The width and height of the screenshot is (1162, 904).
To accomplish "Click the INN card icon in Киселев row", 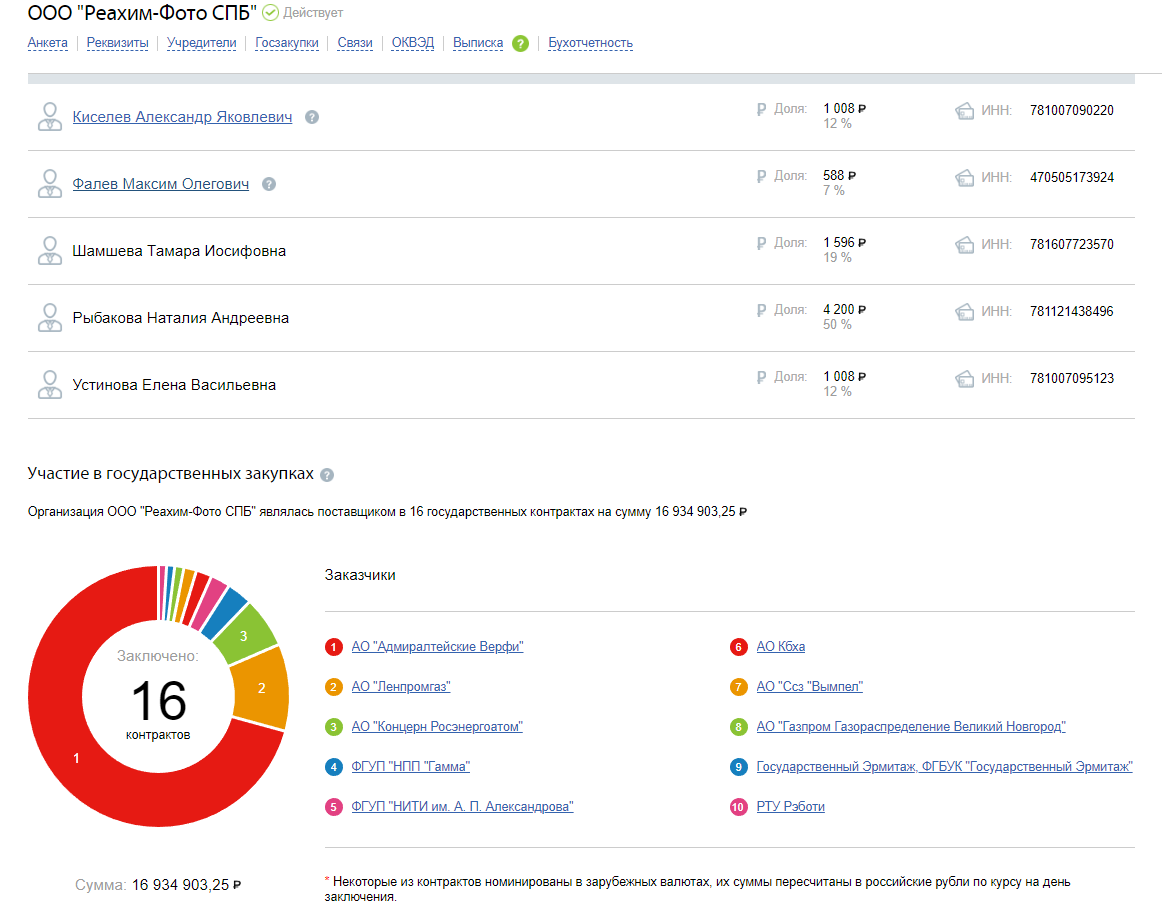I will pyautogui.click(x=964, y=111).
